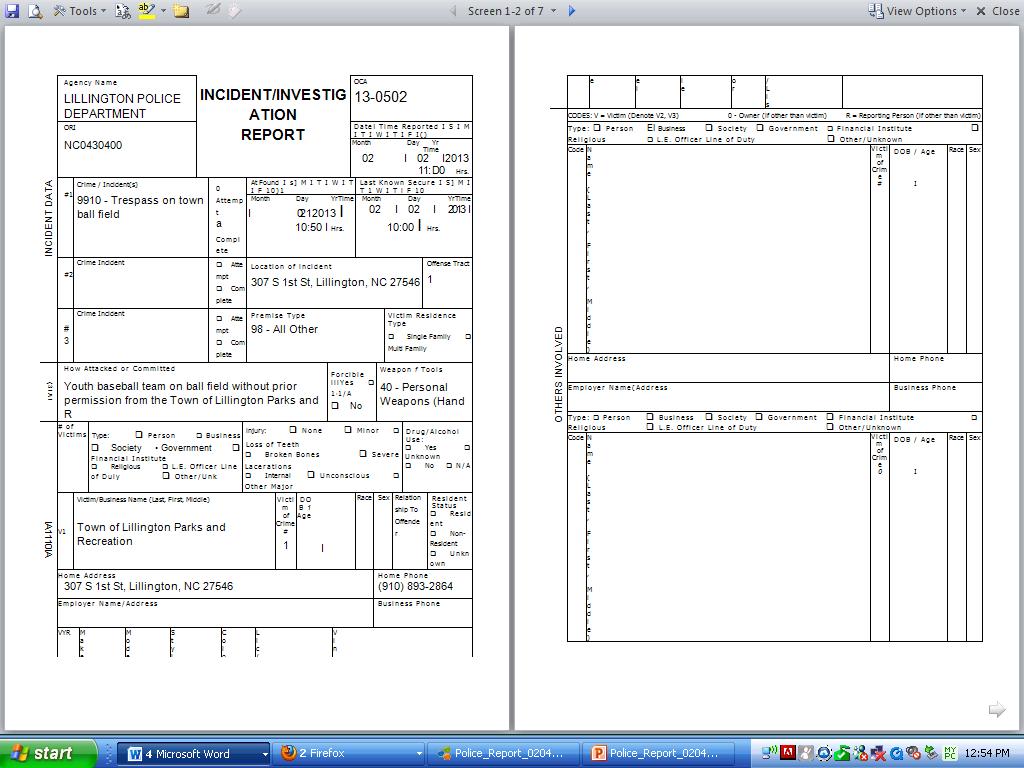Check the Forcible 'No' checkbox
This screenshot has height=768, width=1024.
(x=335, y=406)
